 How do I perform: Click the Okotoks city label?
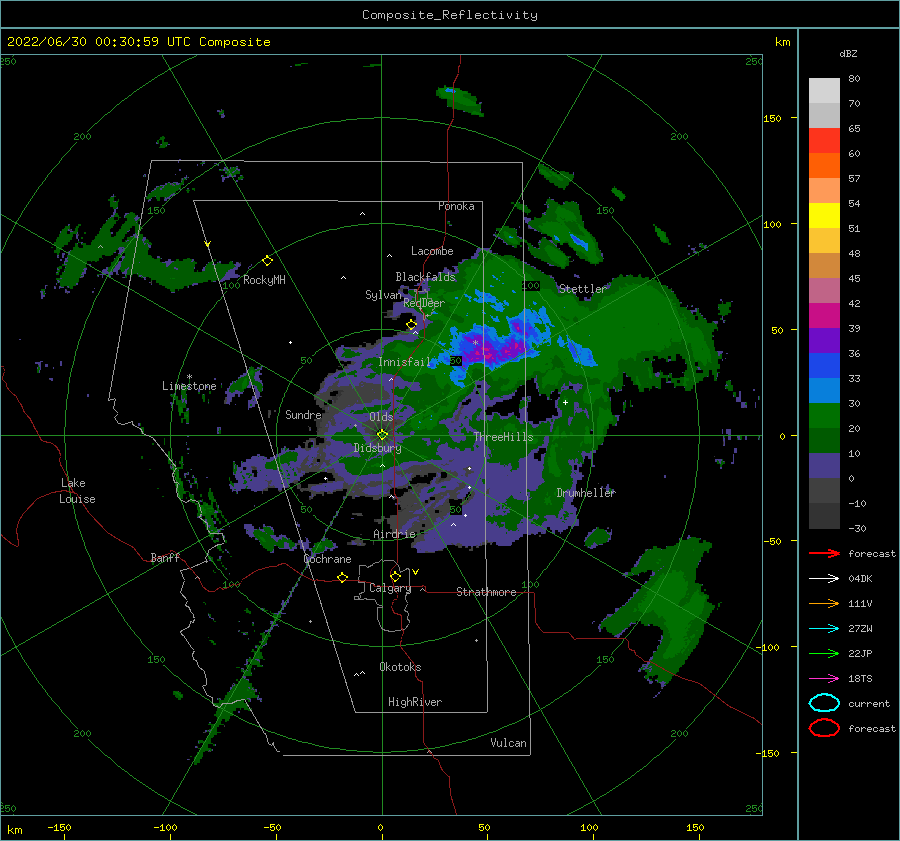click(x=400, y=667)
